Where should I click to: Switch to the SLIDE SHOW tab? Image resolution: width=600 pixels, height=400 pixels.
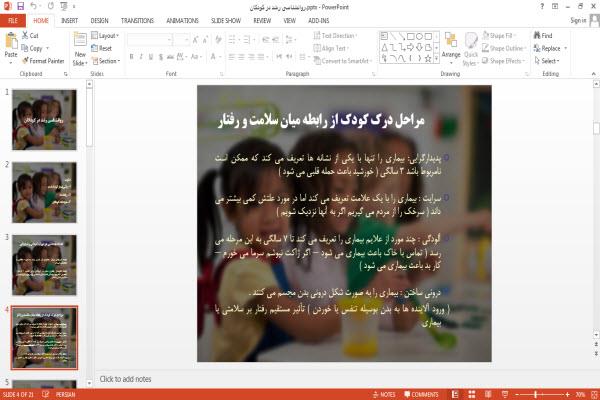point(226,21)
